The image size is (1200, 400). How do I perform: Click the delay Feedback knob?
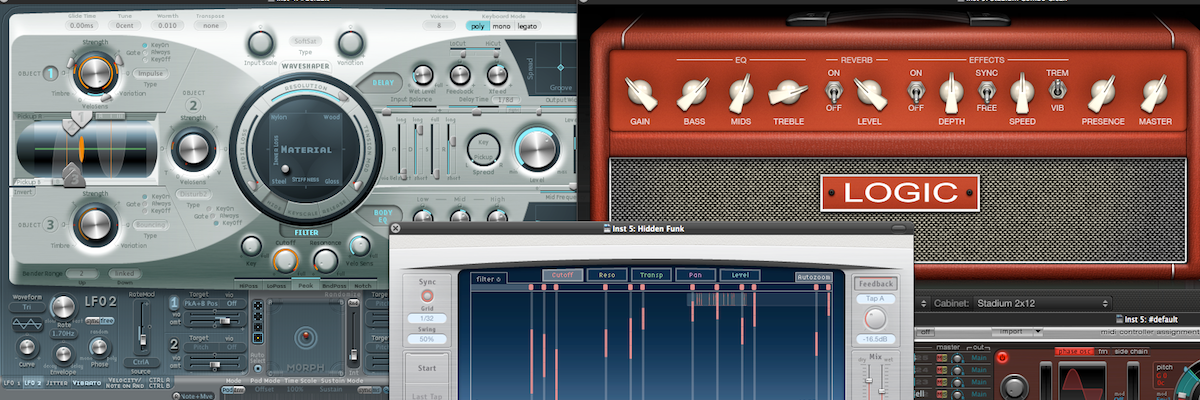pyautogui.click(x=460, y=74)
